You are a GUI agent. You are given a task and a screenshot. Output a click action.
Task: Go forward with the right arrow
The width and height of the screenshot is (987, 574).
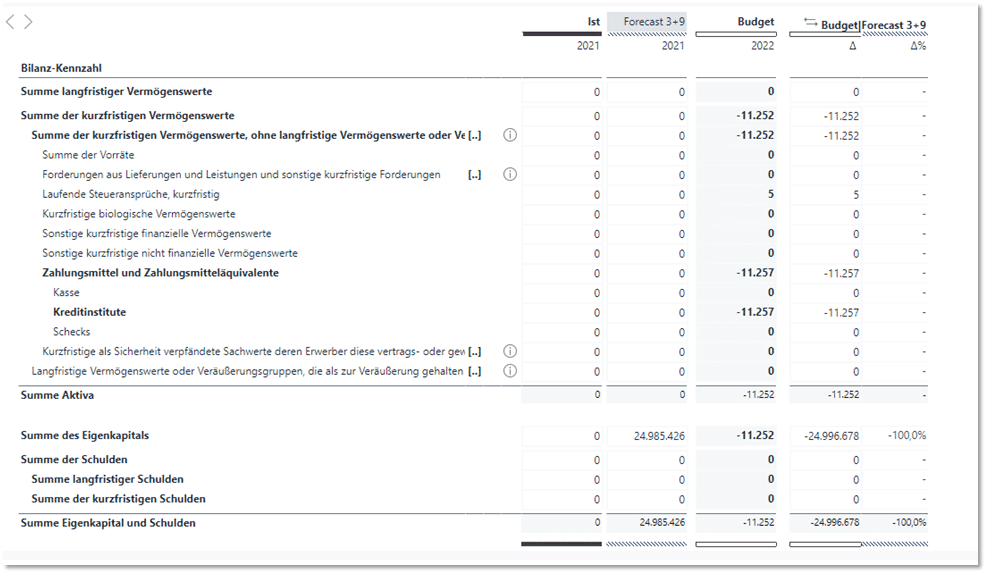(x=28, y=22)
